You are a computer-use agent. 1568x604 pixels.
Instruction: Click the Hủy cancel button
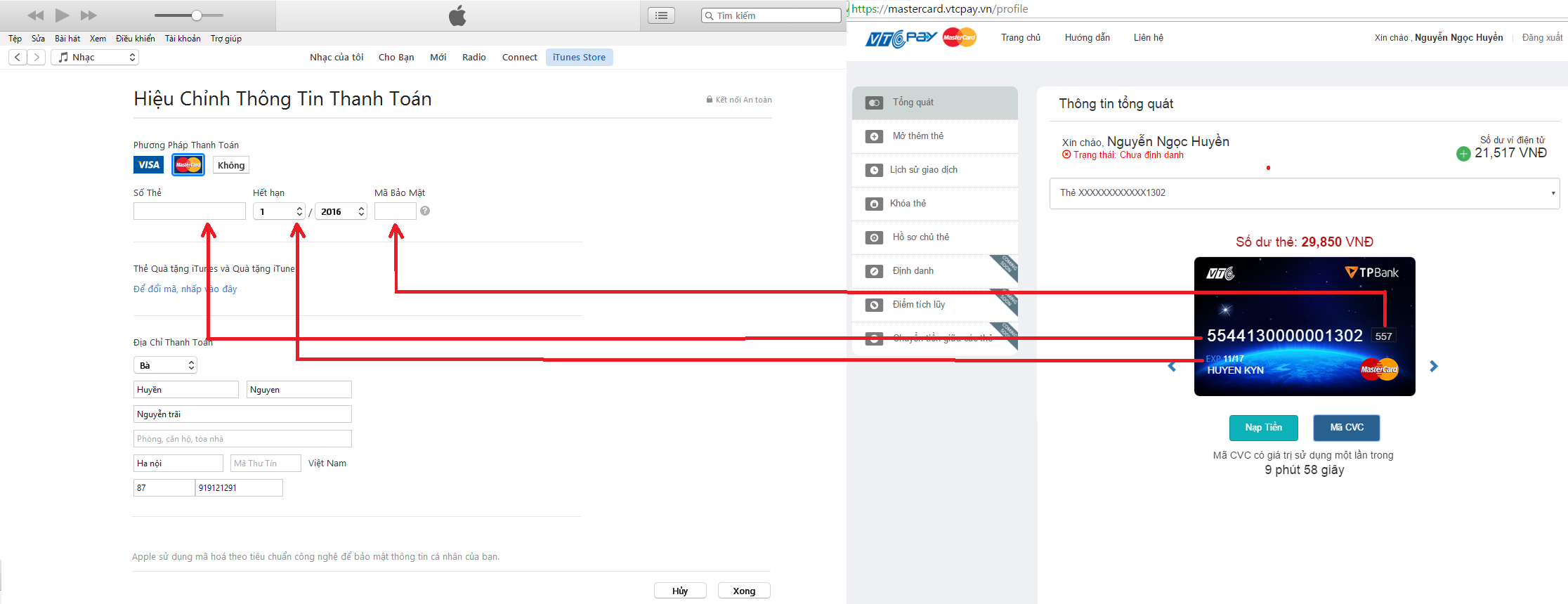(680, 591)
